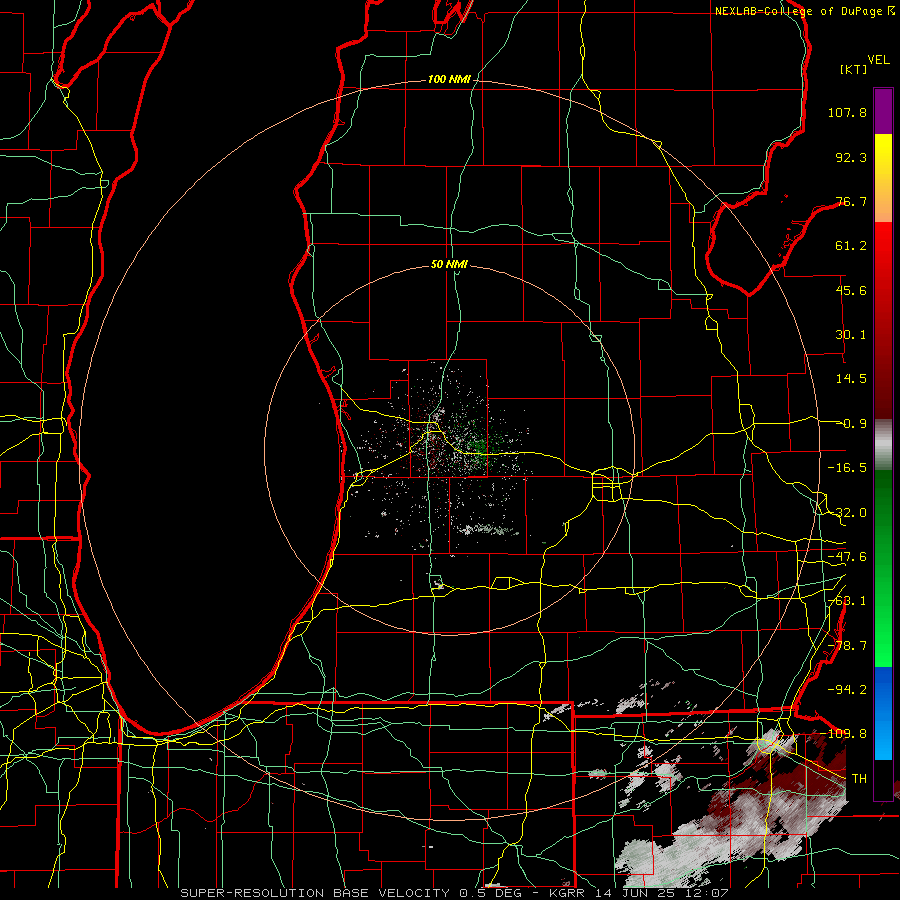Click the 76.7 velocity scale value
This screenshot has height=900, width=900.
coord(851,201)
